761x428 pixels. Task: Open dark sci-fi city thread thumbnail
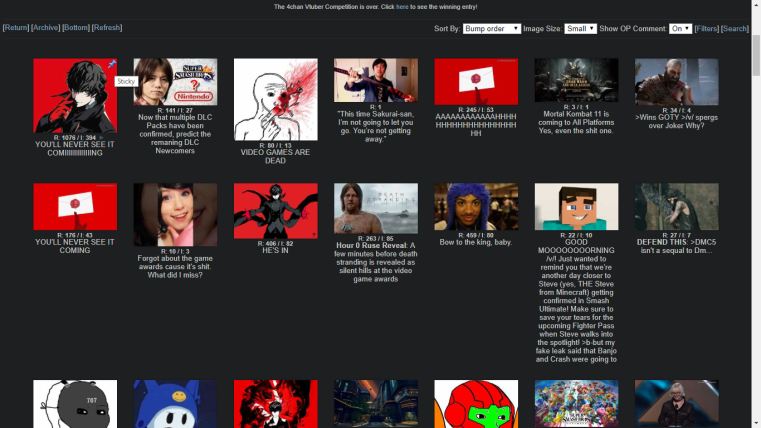[x=376, y=403]
